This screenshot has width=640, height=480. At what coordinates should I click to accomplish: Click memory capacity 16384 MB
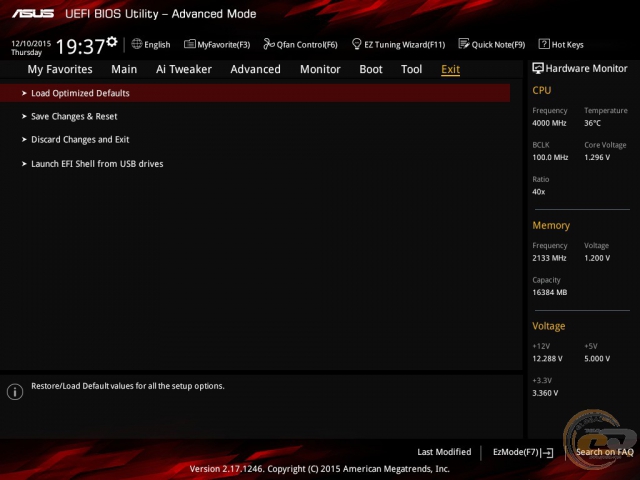[x=550, y=292]
